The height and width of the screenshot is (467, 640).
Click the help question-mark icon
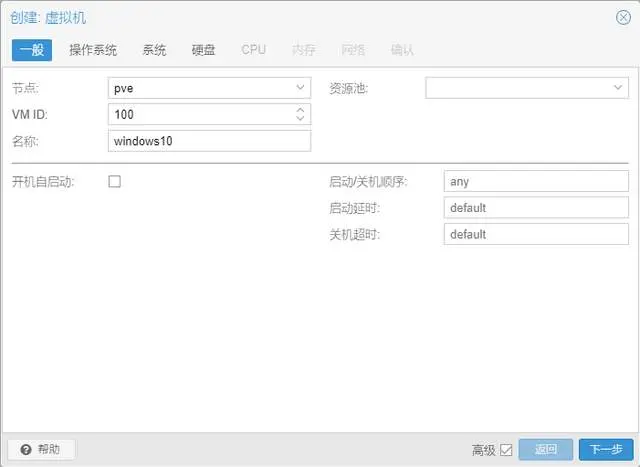26,449
